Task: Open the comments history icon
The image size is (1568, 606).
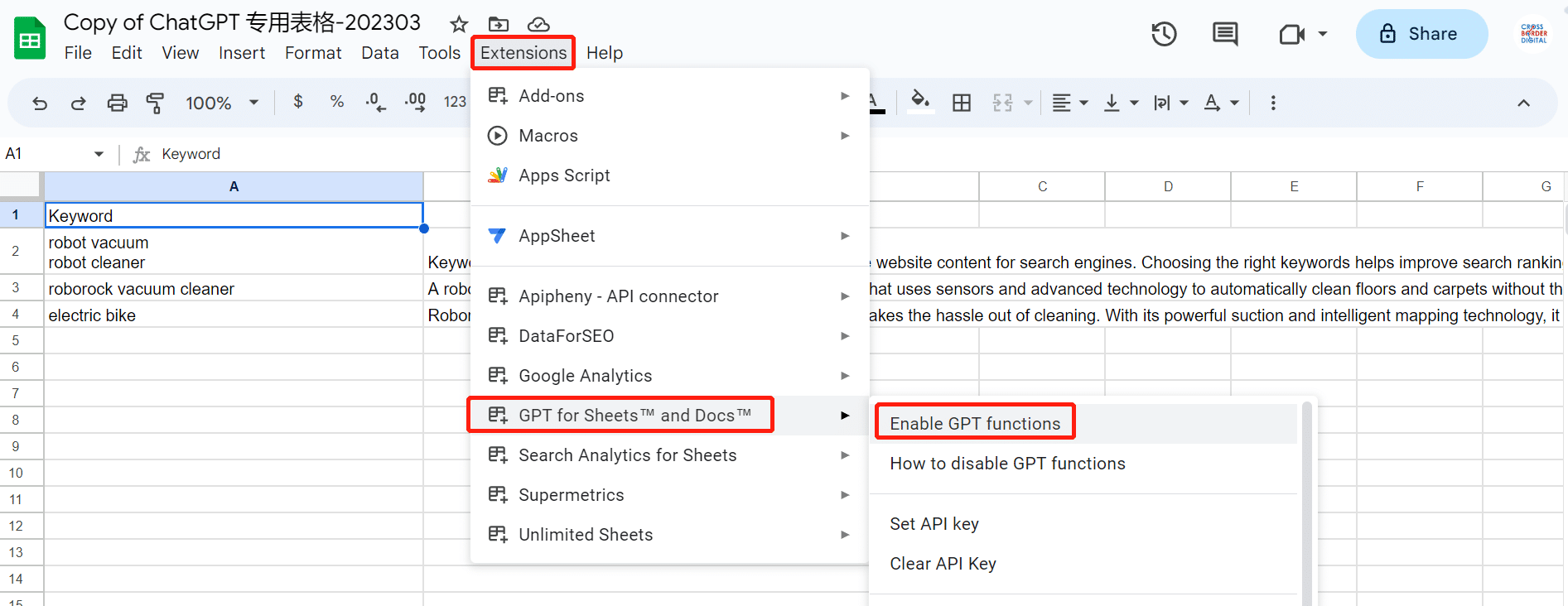Action: pos(1224,34)
